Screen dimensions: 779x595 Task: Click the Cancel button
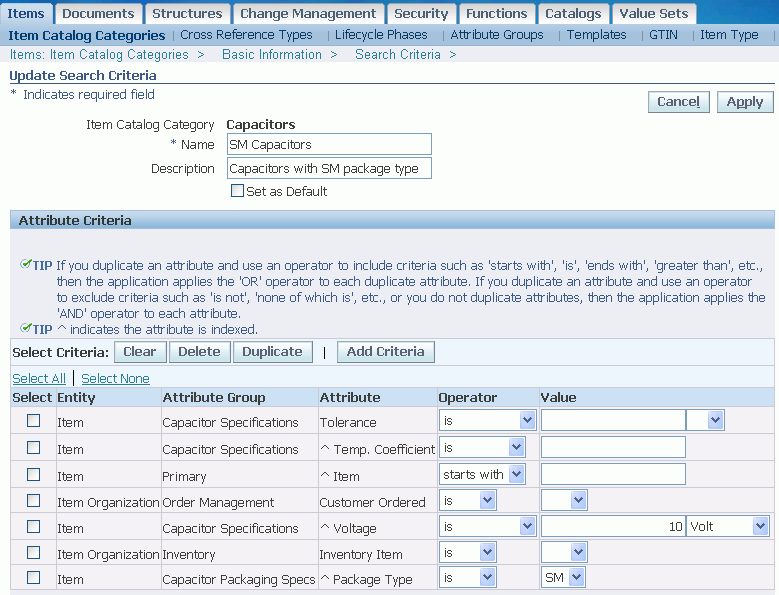click(x=679, y=102)
